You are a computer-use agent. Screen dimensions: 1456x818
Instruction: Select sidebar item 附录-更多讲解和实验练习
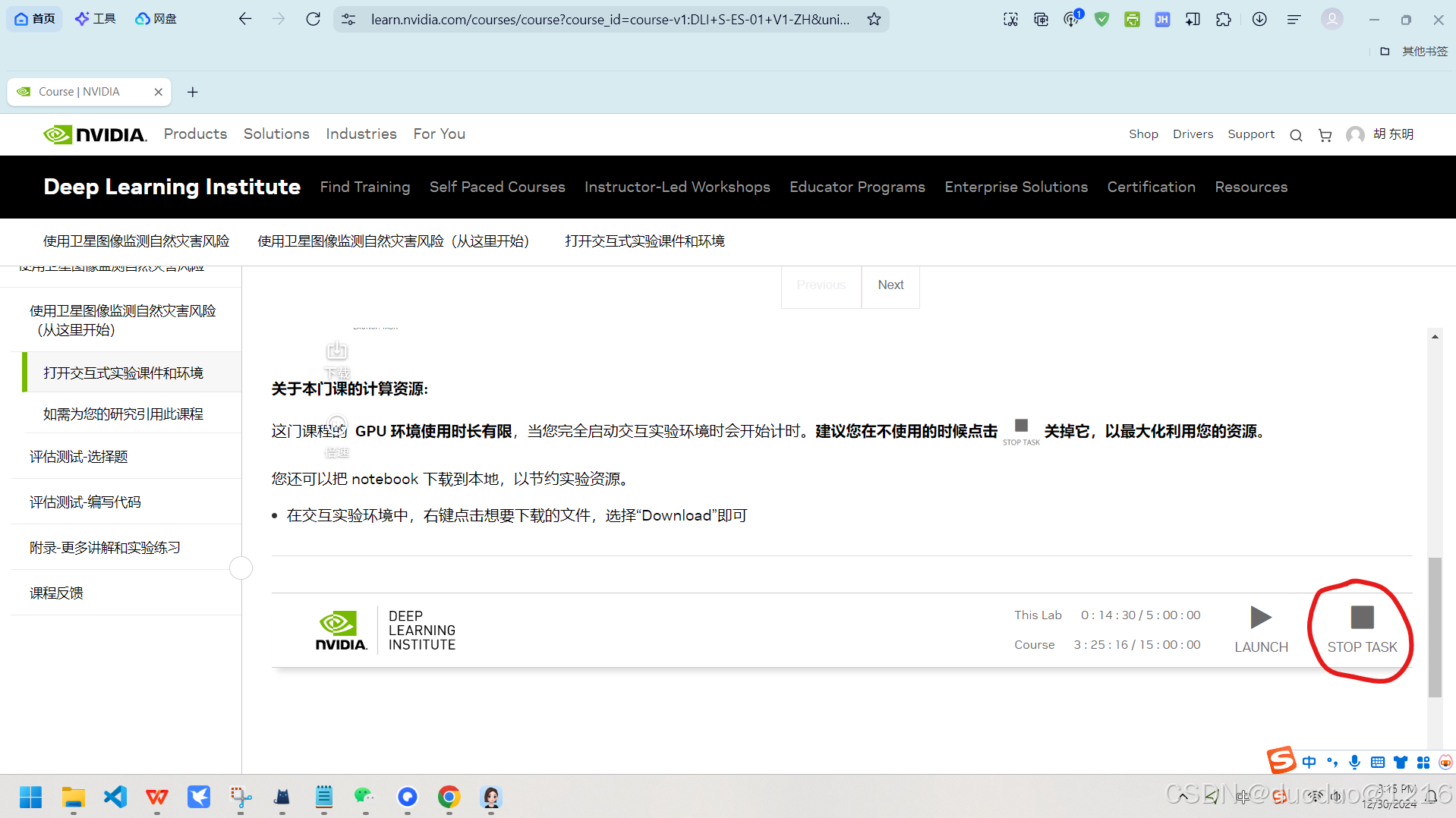[x=105, y=548]
